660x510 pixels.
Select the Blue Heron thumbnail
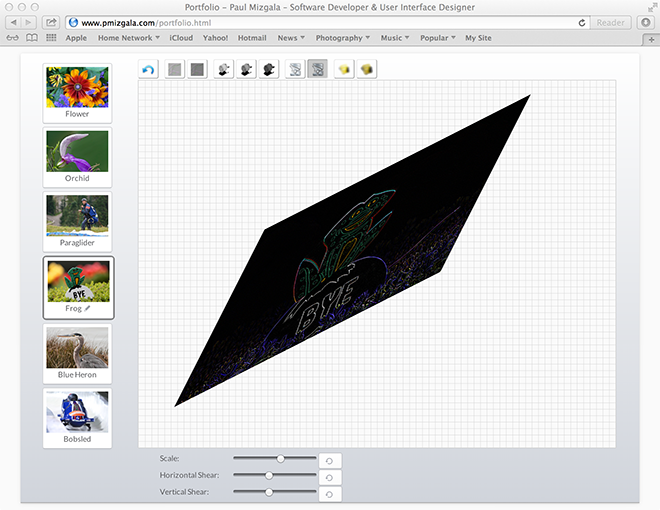click(x=77, y=353)
